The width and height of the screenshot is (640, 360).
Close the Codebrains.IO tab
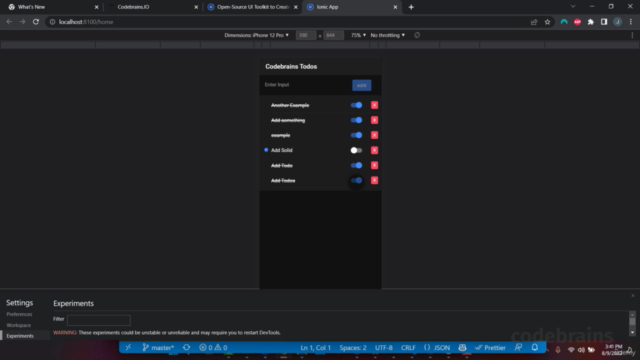pos(196,7)
